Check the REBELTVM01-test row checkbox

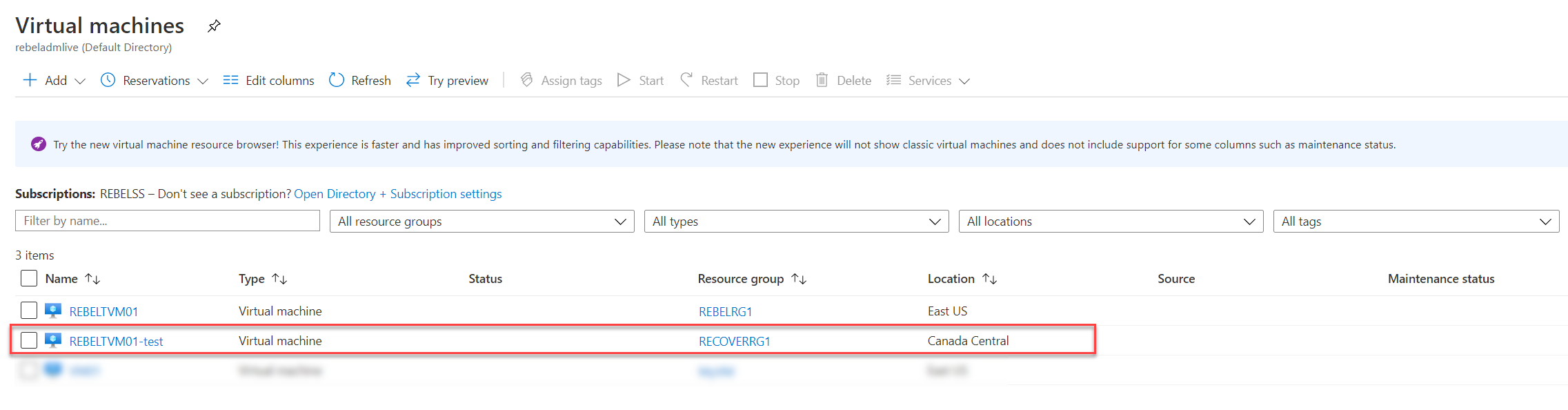(29, 340)
